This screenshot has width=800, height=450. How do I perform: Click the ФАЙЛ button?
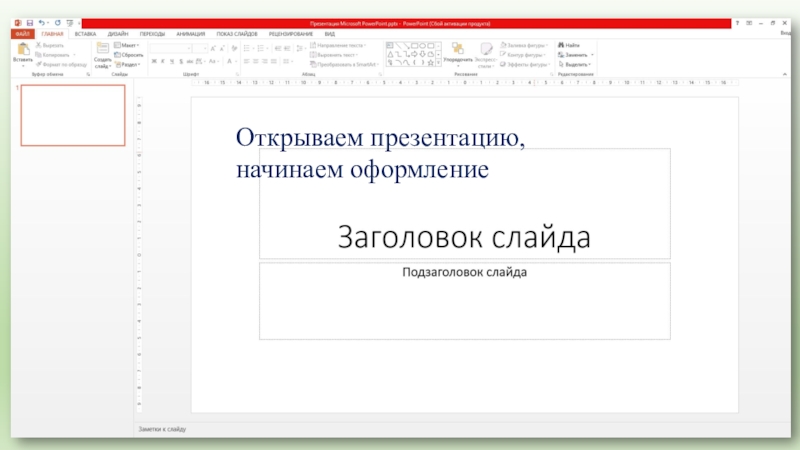pos(23,33)
